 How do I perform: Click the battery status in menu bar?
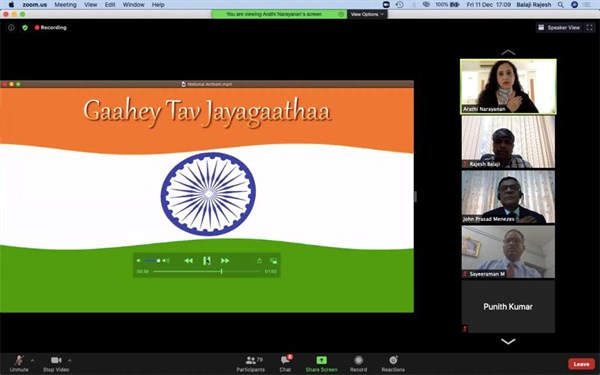tap(447, 5)
